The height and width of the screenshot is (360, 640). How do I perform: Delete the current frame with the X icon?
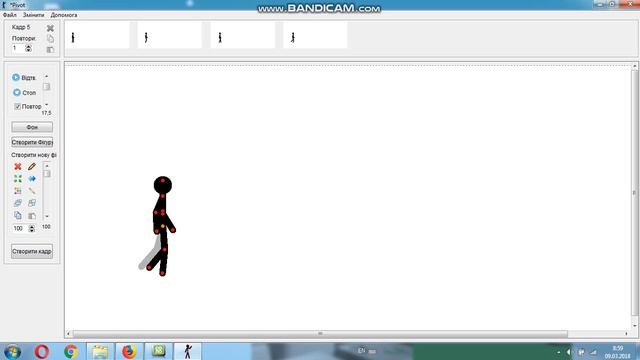pos(50,28)
